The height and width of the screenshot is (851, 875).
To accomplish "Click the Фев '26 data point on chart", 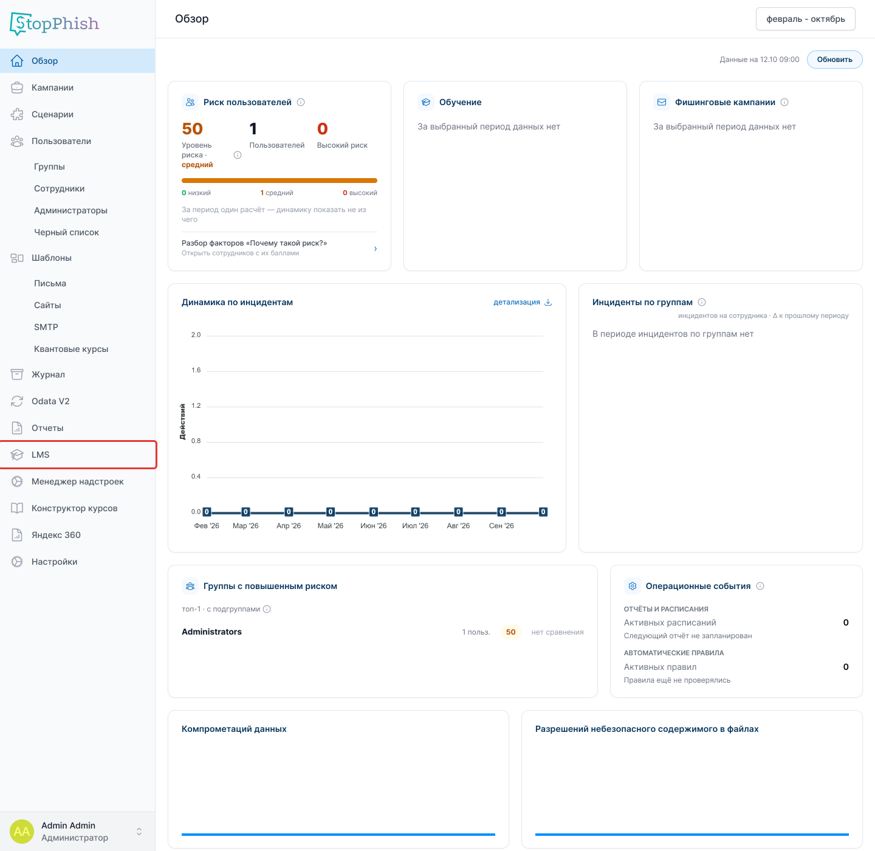I will [x=206, y=512].
